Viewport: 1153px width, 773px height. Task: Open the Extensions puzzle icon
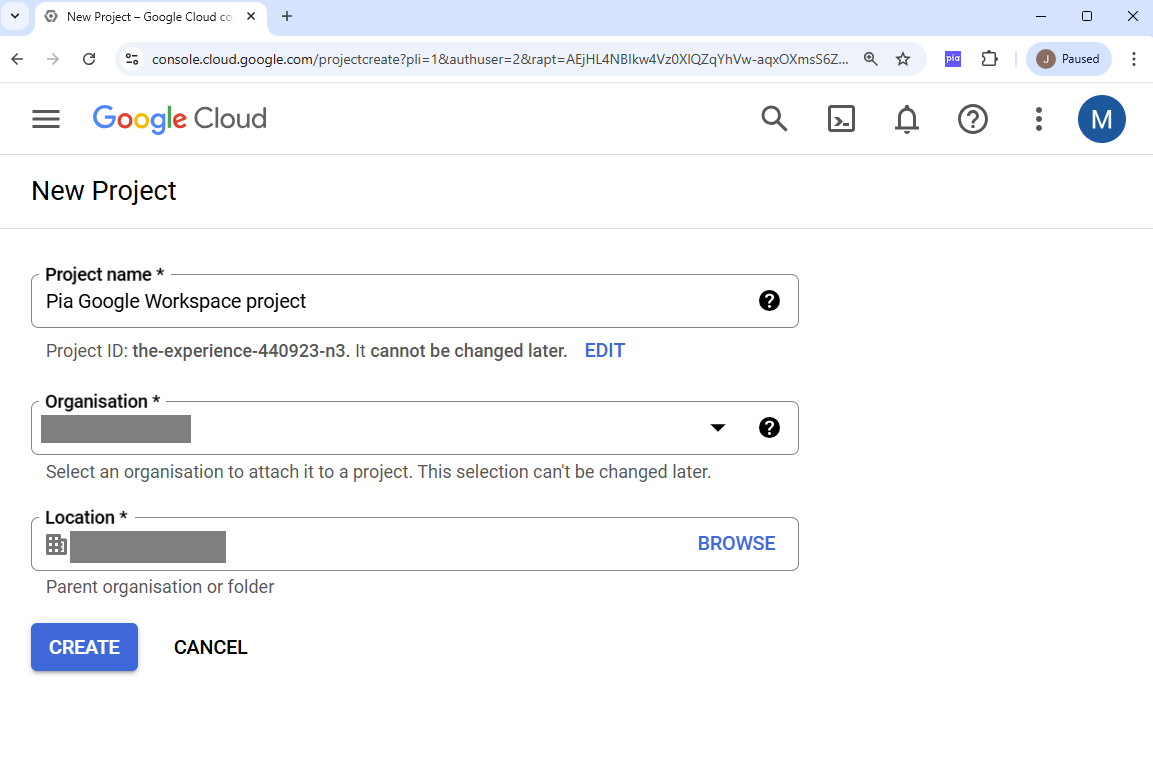pyautogui.click(x=990, y=59)
